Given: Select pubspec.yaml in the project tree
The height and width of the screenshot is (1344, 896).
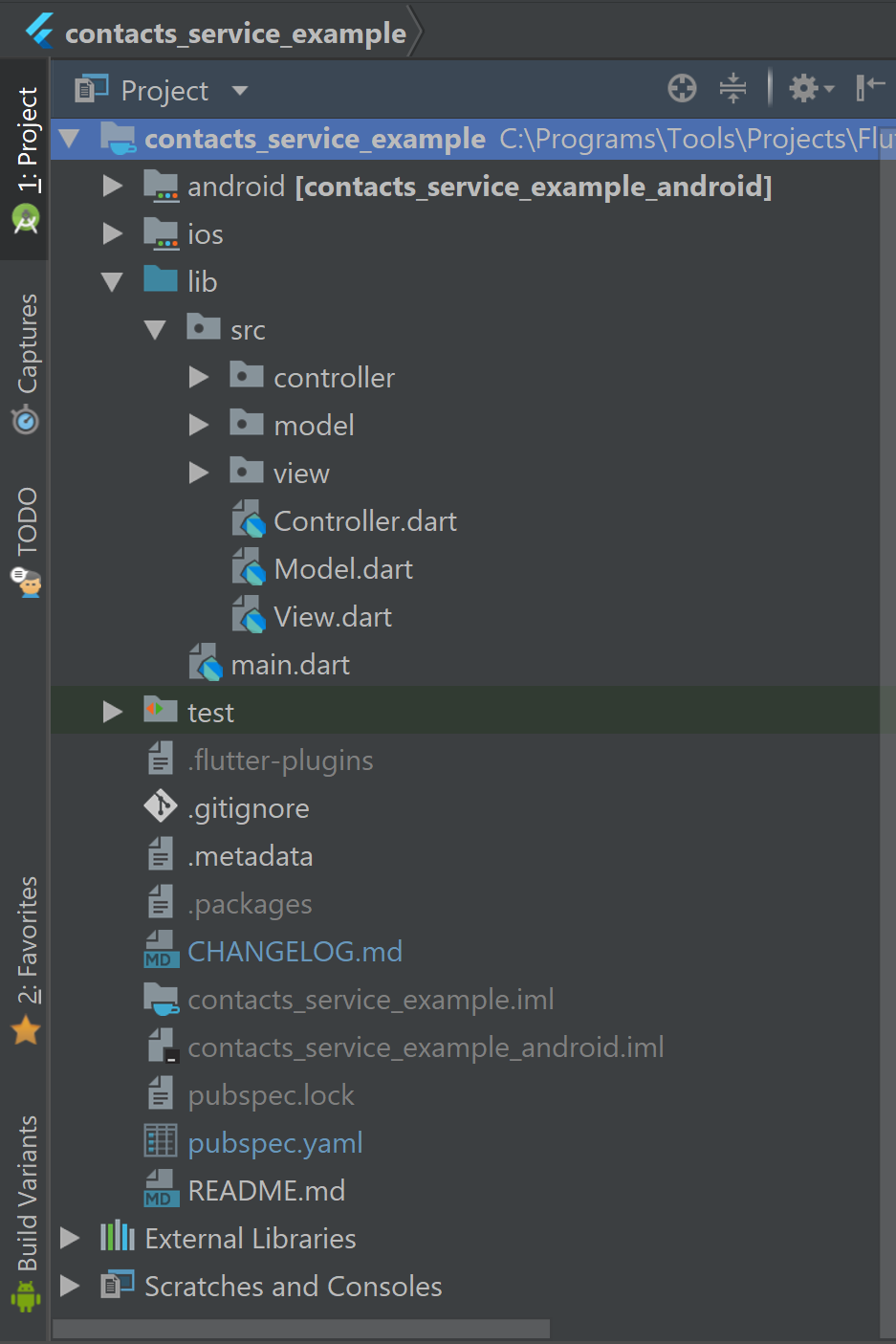Looking at the screenshot, I should pos(274,1142).
